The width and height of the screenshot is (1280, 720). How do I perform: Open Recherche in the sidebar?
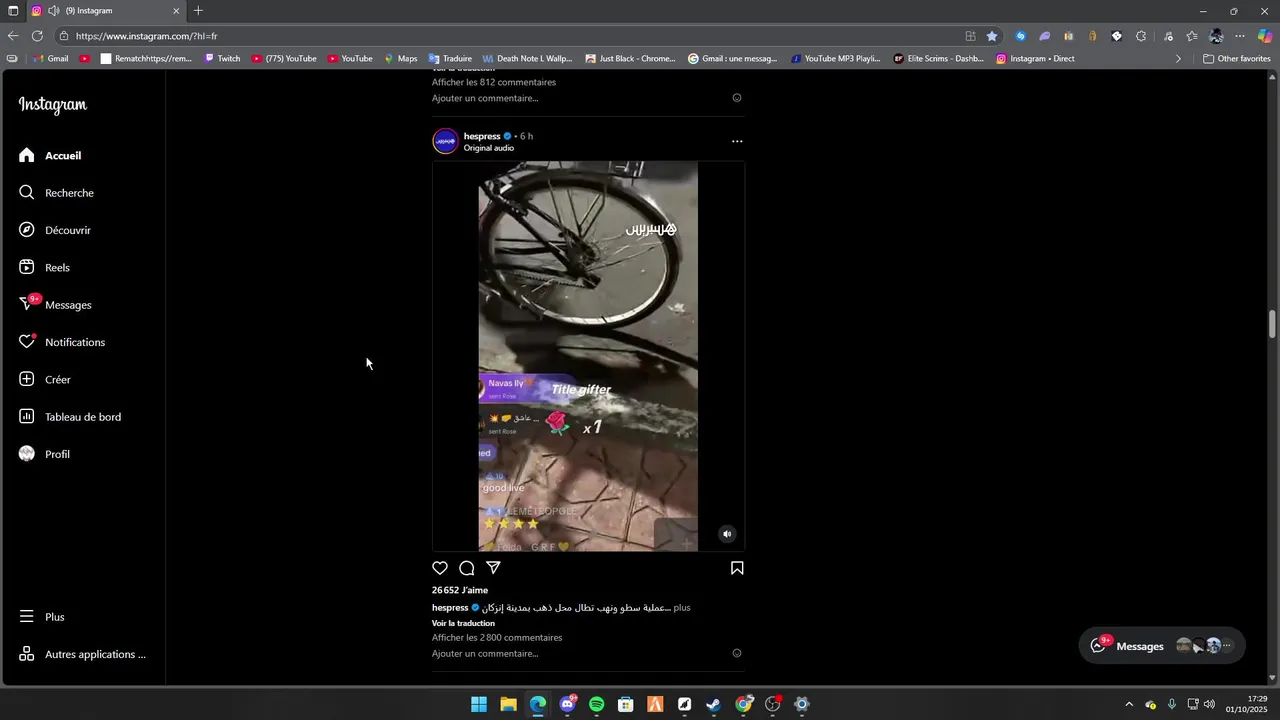pos(69,193)
